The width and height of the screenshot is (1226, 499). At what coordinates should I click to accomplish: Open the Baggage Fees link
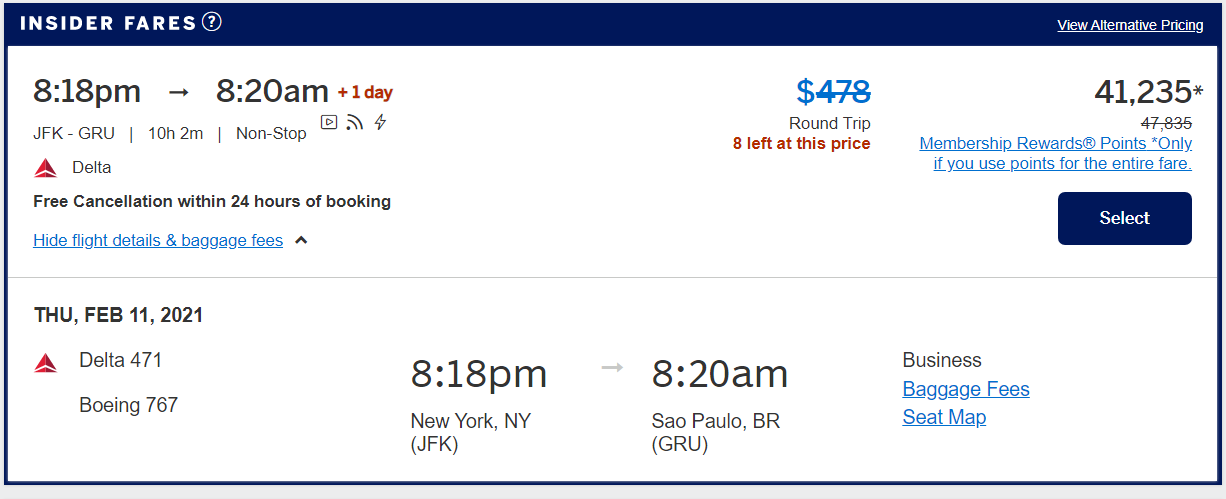point(965,389)
